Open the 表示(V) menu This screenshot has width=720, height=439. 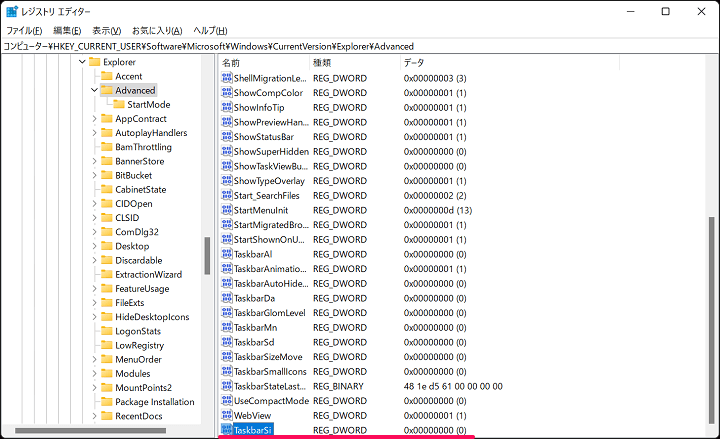[107, 31]
